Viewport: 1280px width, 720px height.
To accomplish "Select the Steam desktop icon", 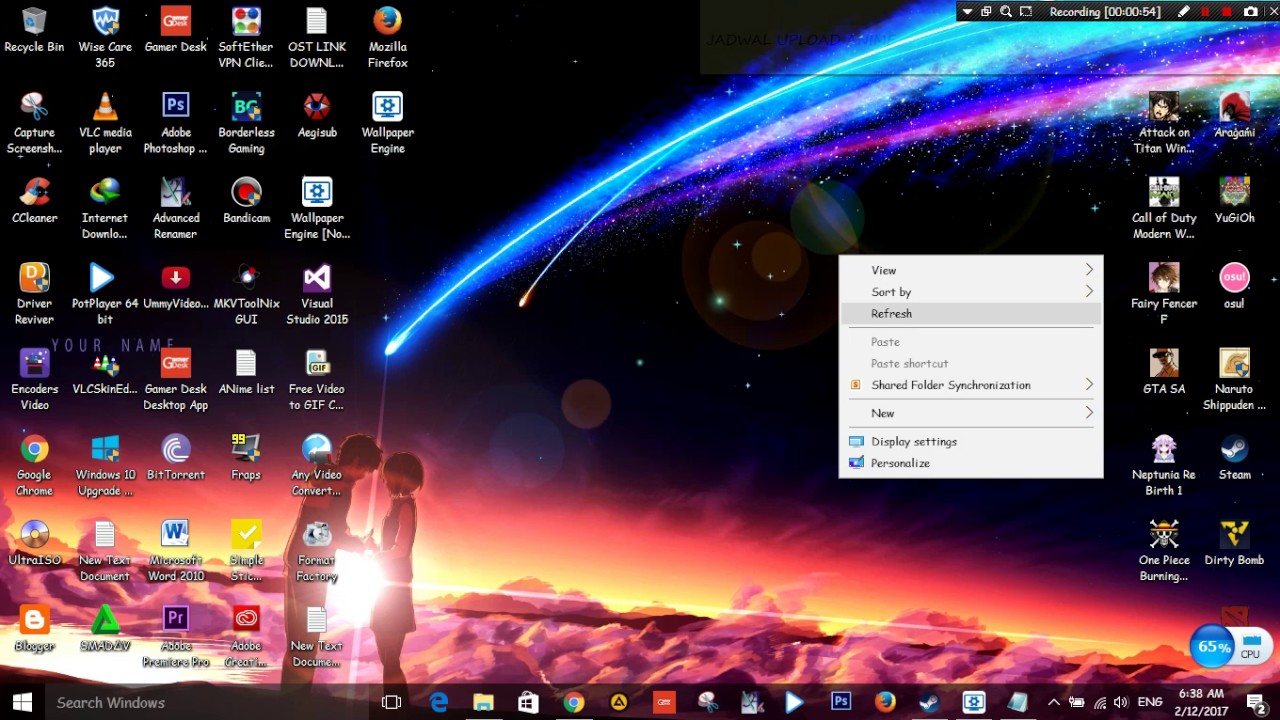I will click(x=1234, y=457).
